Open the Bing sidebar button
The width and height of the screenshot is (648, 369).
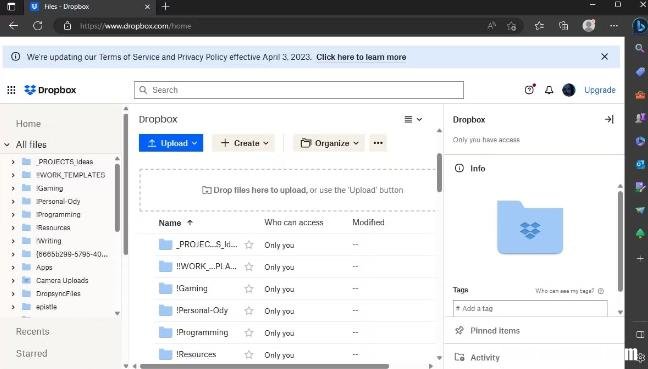639,26
